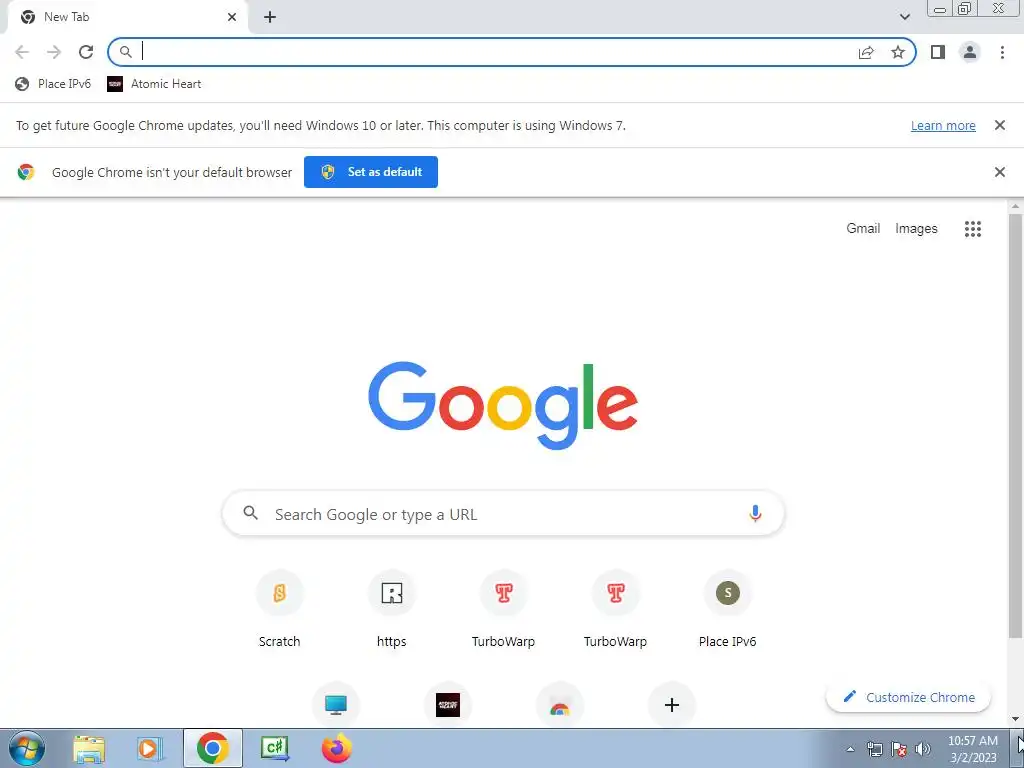Open the Place IPv6 shortcut tile
This screenshot has width=1024, height=768.
(728, 607)
